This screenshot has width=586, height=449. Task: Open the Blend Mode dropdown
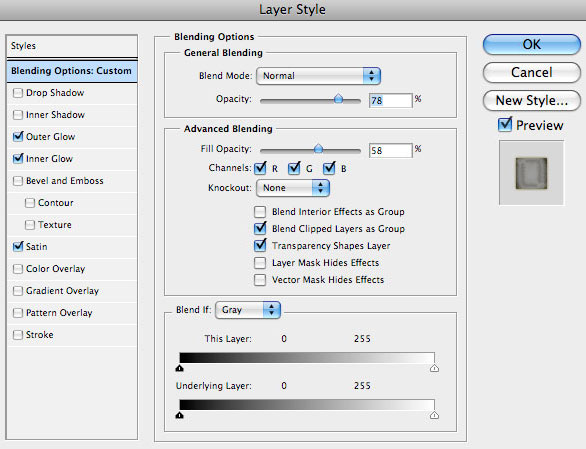click(318, 76)
